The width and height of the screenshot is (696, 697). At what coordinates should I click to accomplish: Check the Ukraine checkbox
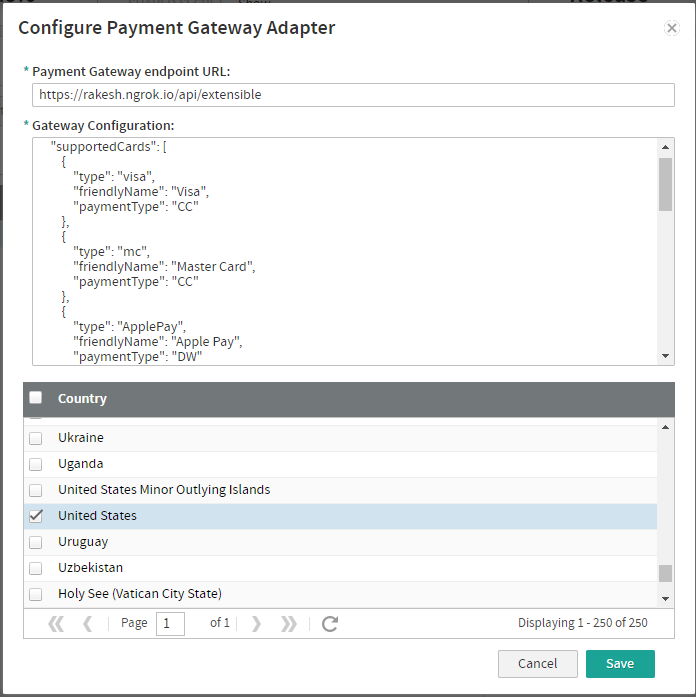(36, 438)
